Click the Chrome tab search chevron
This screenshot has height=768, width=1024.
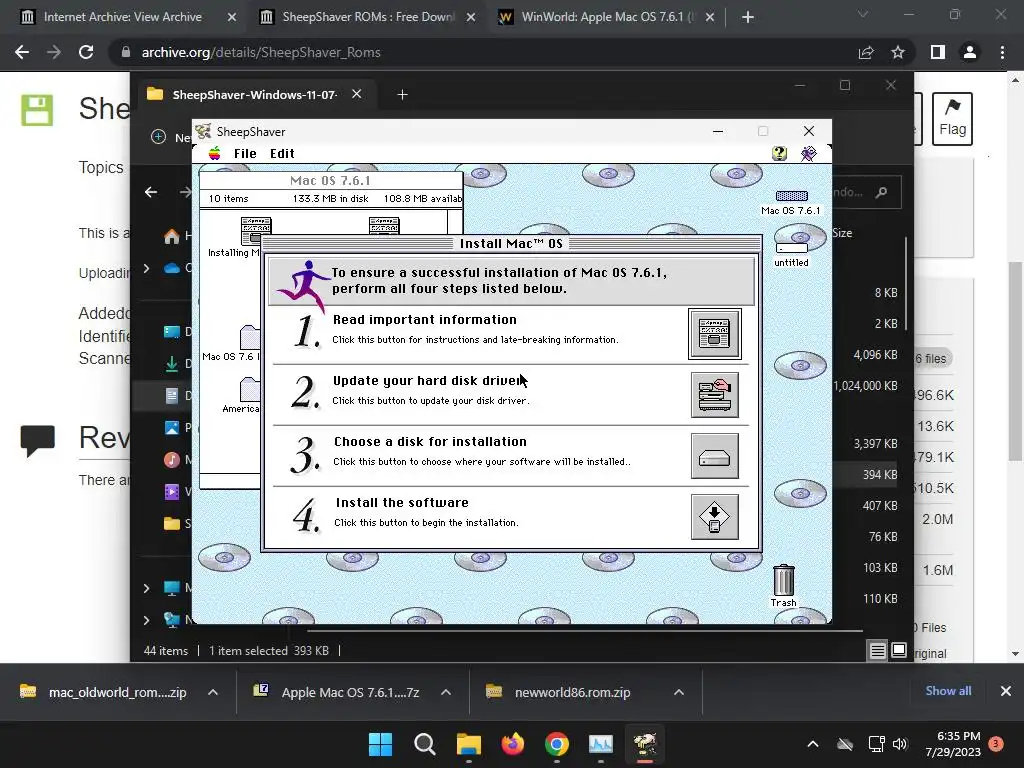pyautogui.click(x=863, y=14)
